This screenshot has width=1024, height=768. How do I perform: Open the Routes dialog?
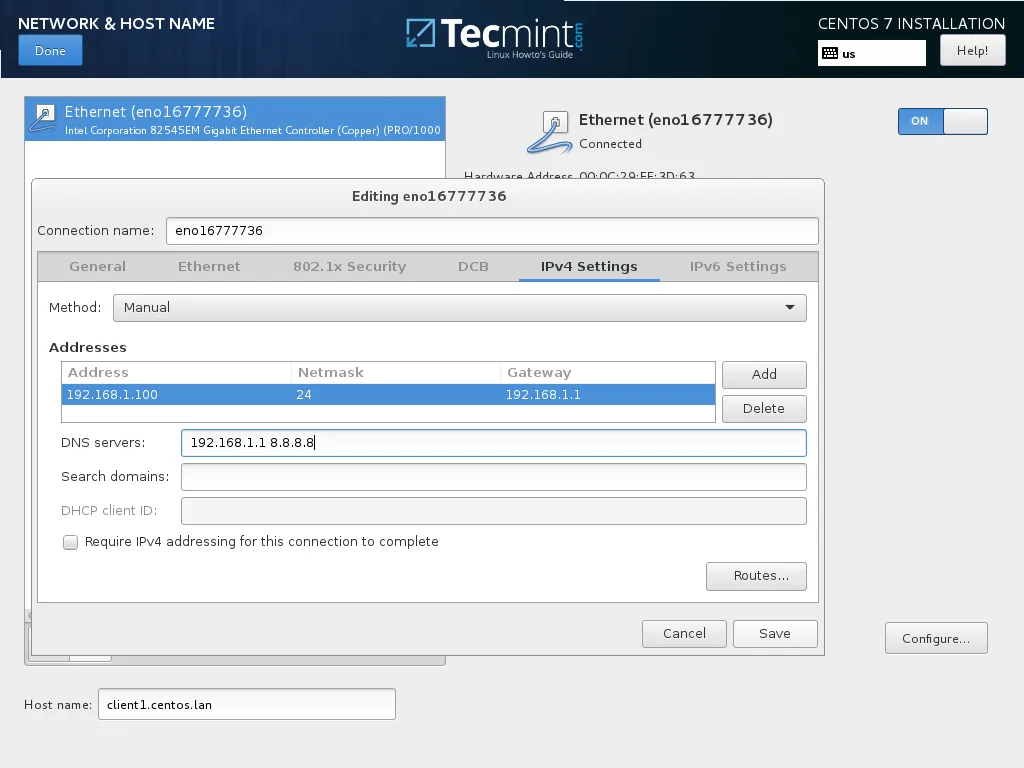(756, 575)
